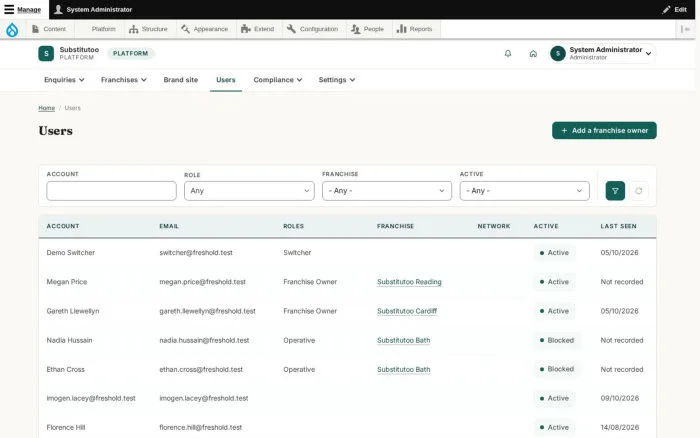
Task: Go to the home icon in the header
Action: tap(533, 54)
